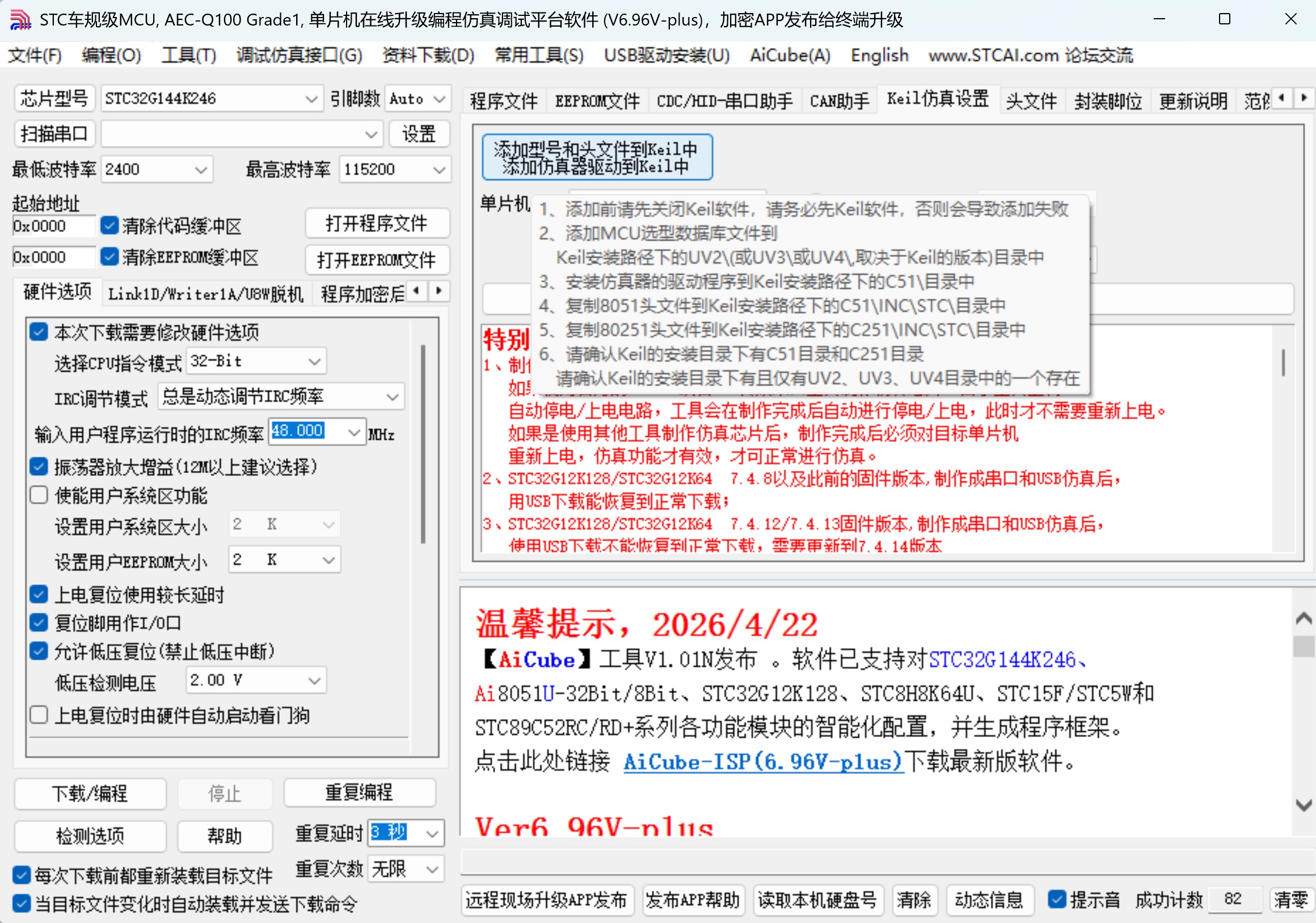1316x923 pixels.
Task: Toggle 复位脚用作I/O口 checkbox
Action: pos(39,622)
